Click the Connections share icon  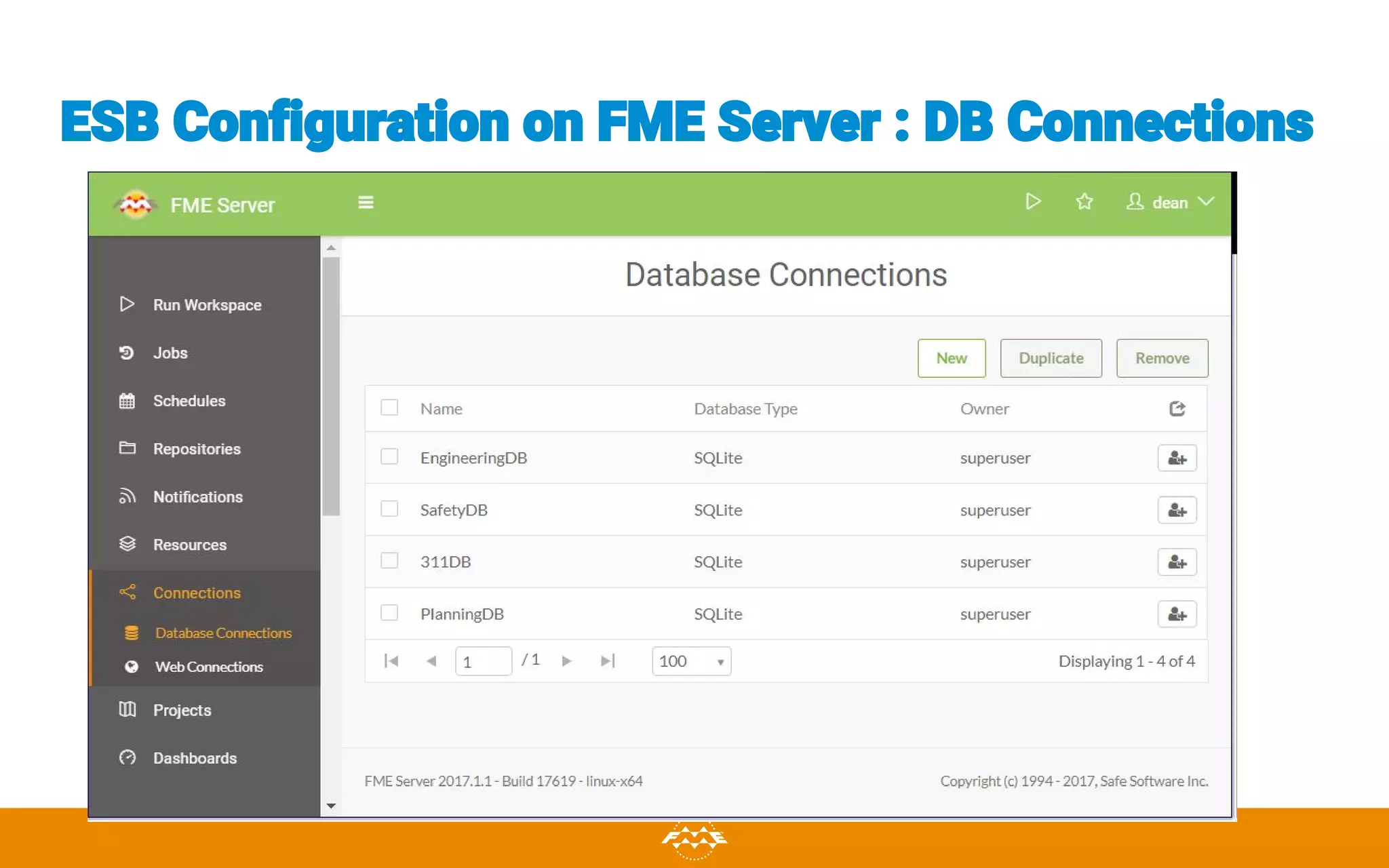coord(127,592)
